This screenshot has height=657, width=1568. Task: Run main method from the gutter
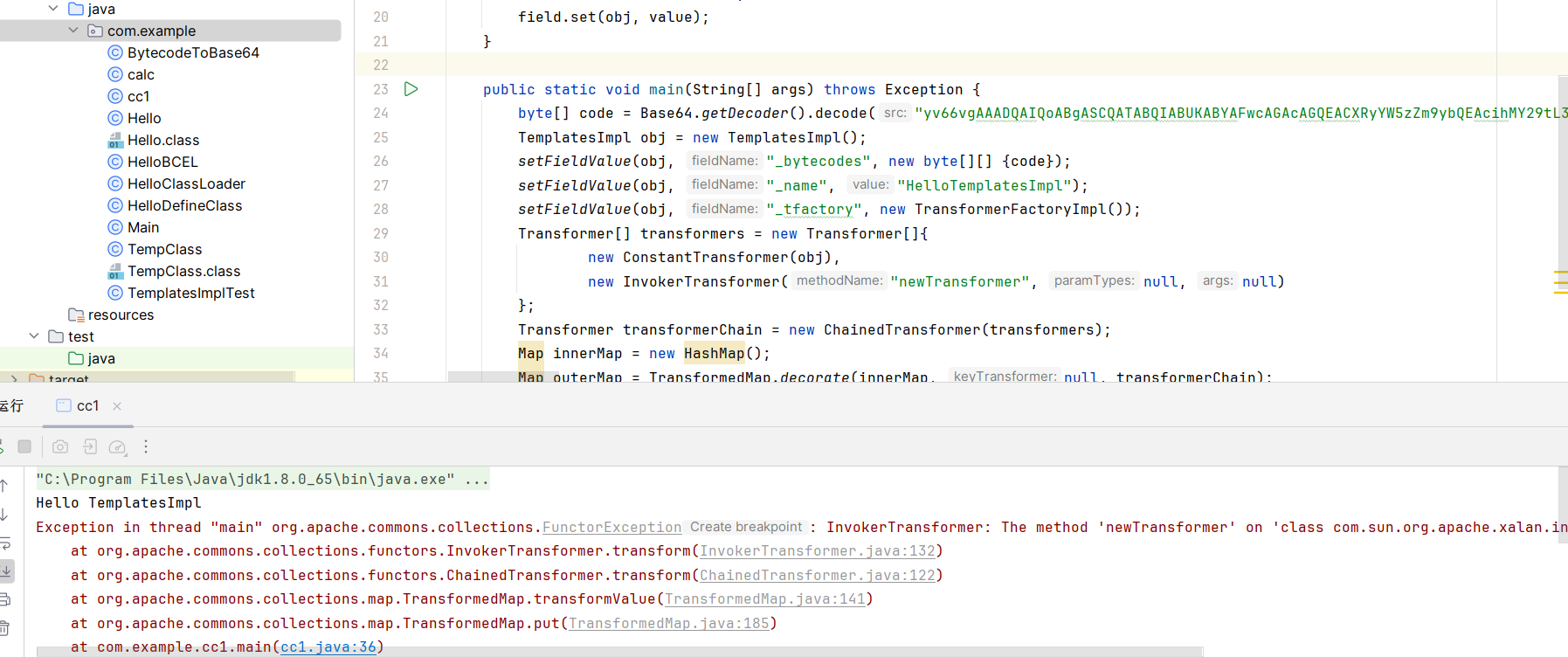pyautogui.click(x=411, y=89)
